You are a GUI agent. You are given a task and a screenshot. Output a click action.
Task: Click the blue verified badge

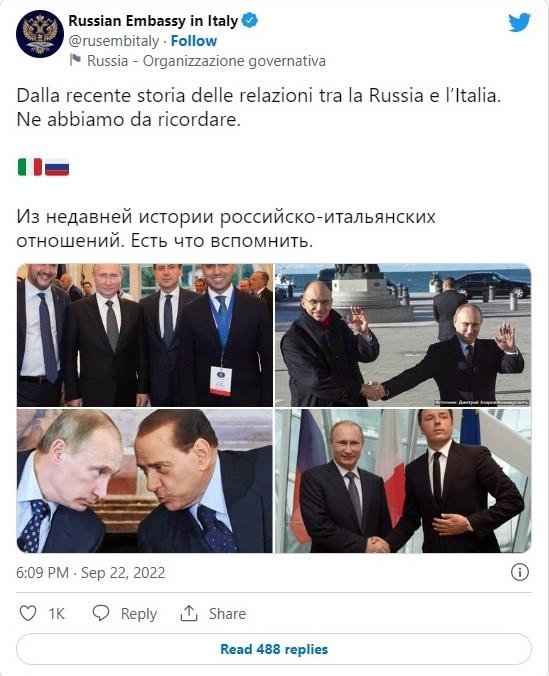pos(250,20)
